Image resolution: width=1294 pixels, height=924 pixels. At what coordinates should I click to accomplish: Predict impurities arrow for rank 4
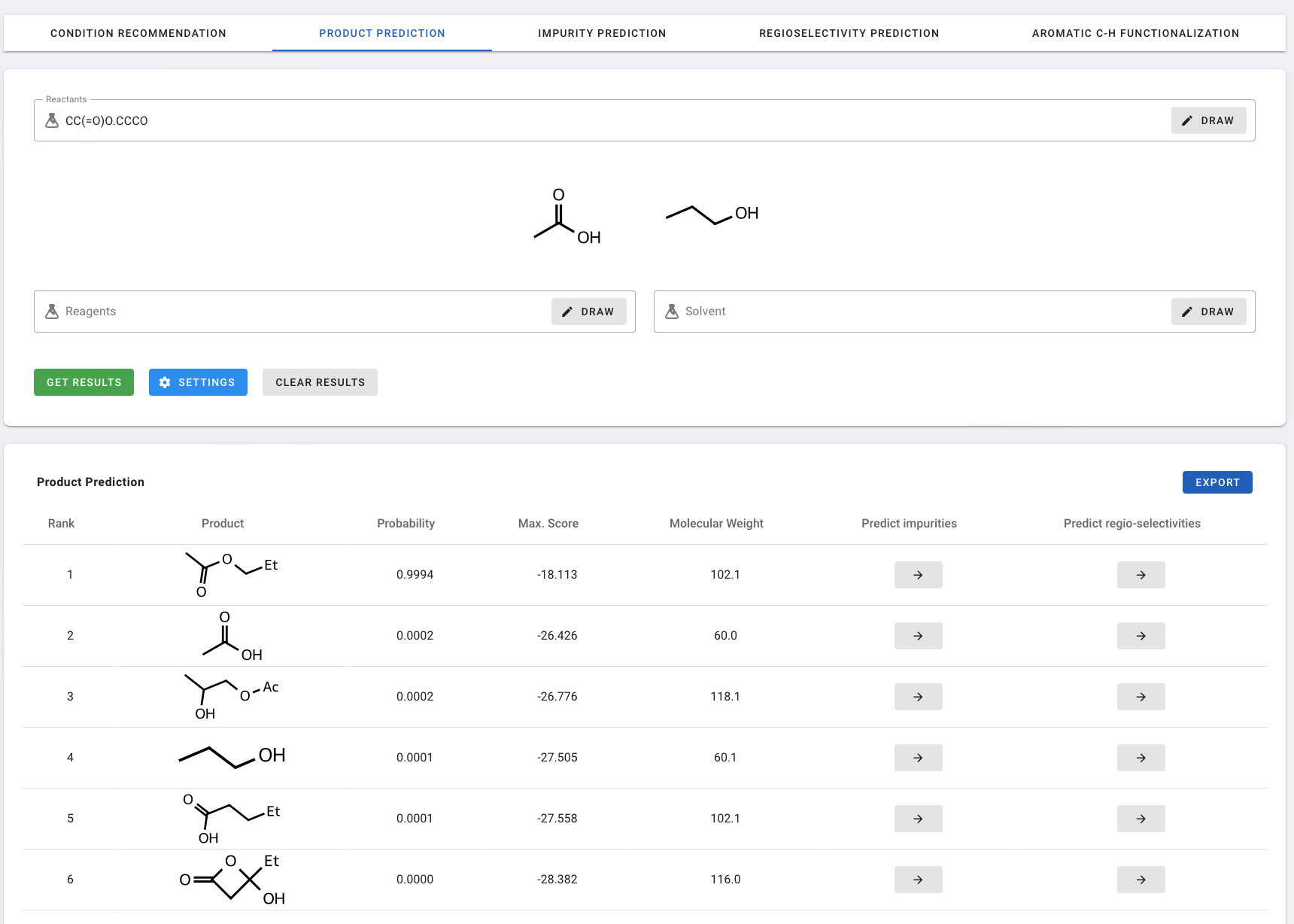[x=918, y=758]
